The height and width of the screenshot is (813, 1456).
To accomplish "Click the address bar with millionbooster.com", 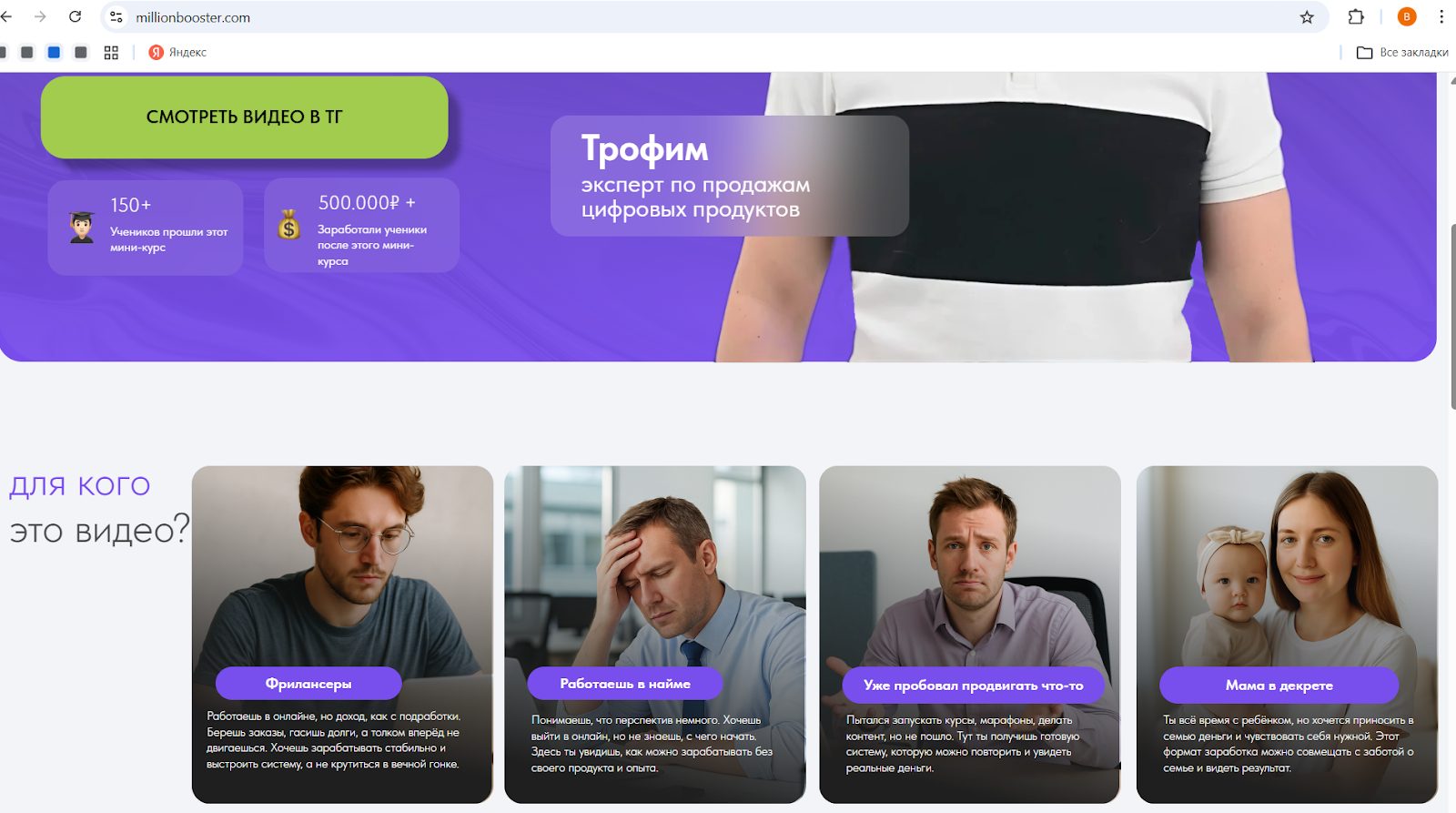I will (x=710, y=17).
